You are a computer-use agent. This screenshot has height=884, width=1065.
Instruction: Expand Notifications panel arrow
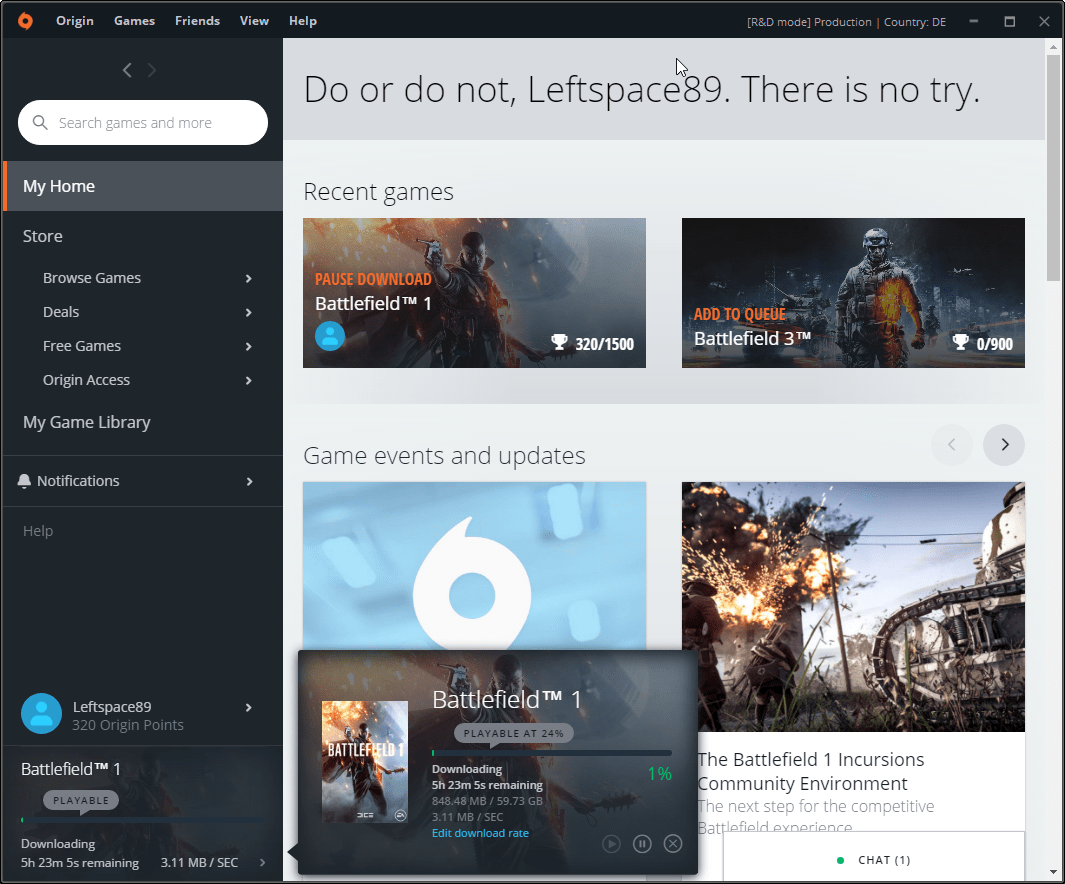point(249,481)
